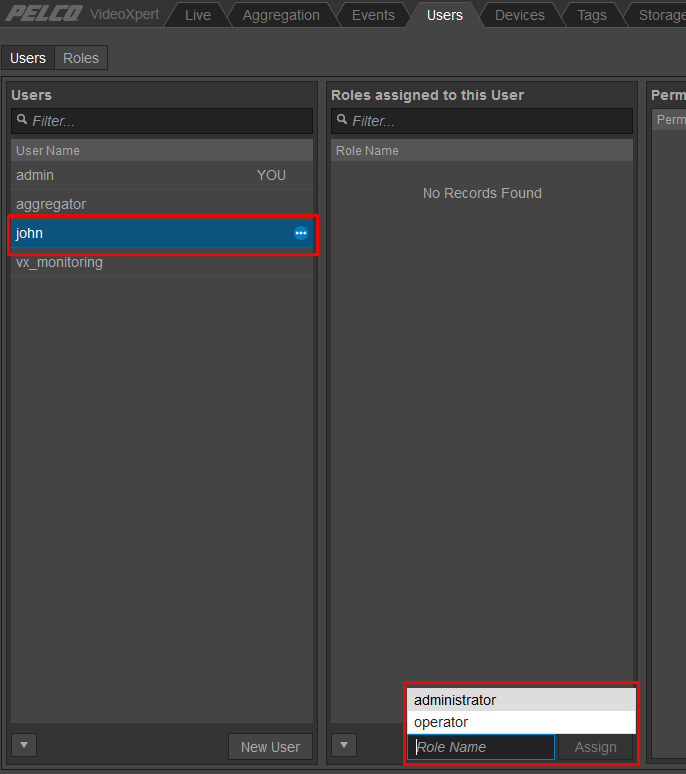Switch to the Live tab
This screenshot has height=774, width=686.
[x=197, y=15]
